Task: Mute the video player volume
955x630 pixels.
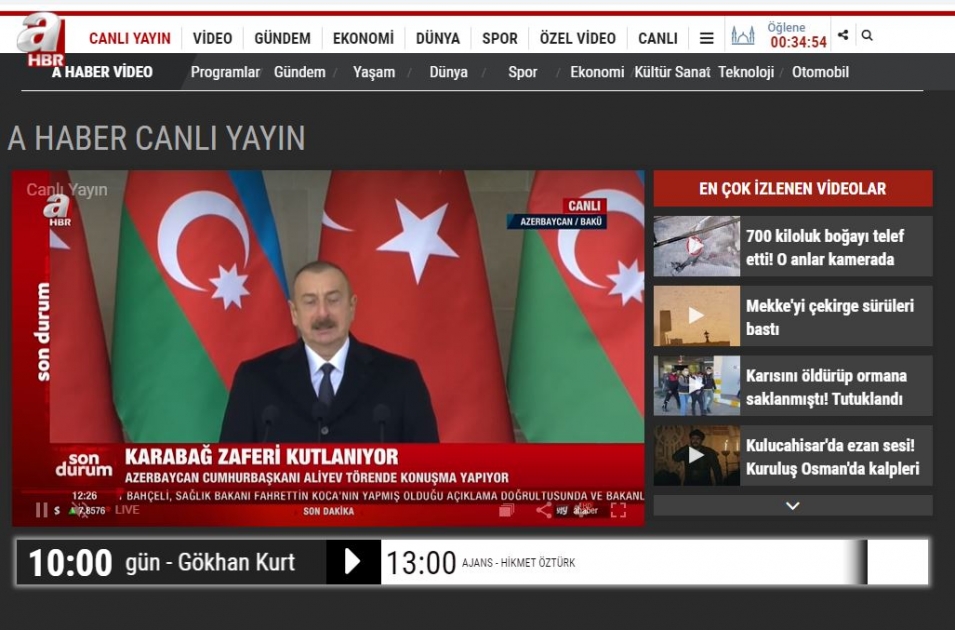Action: [79, 510]
